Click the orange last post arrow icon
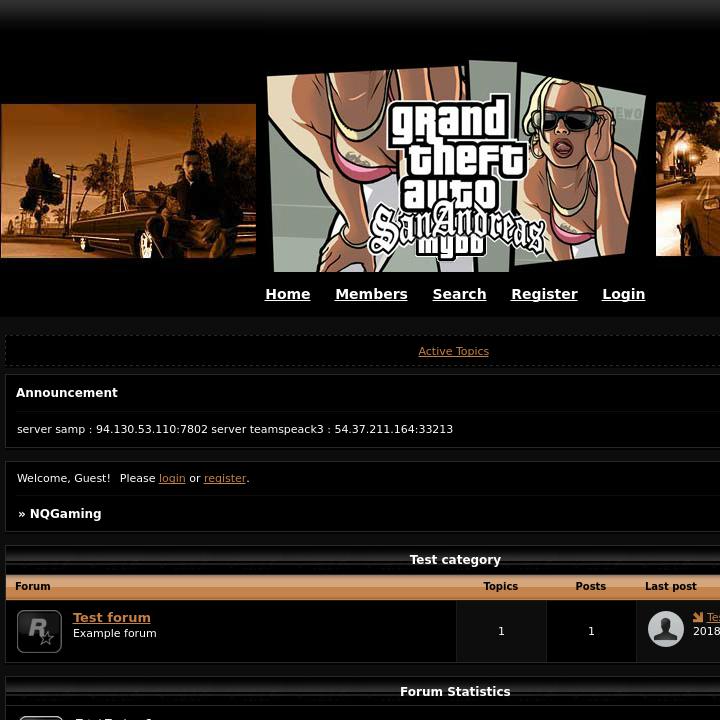720x720 pixels. (x=698, y=617)
